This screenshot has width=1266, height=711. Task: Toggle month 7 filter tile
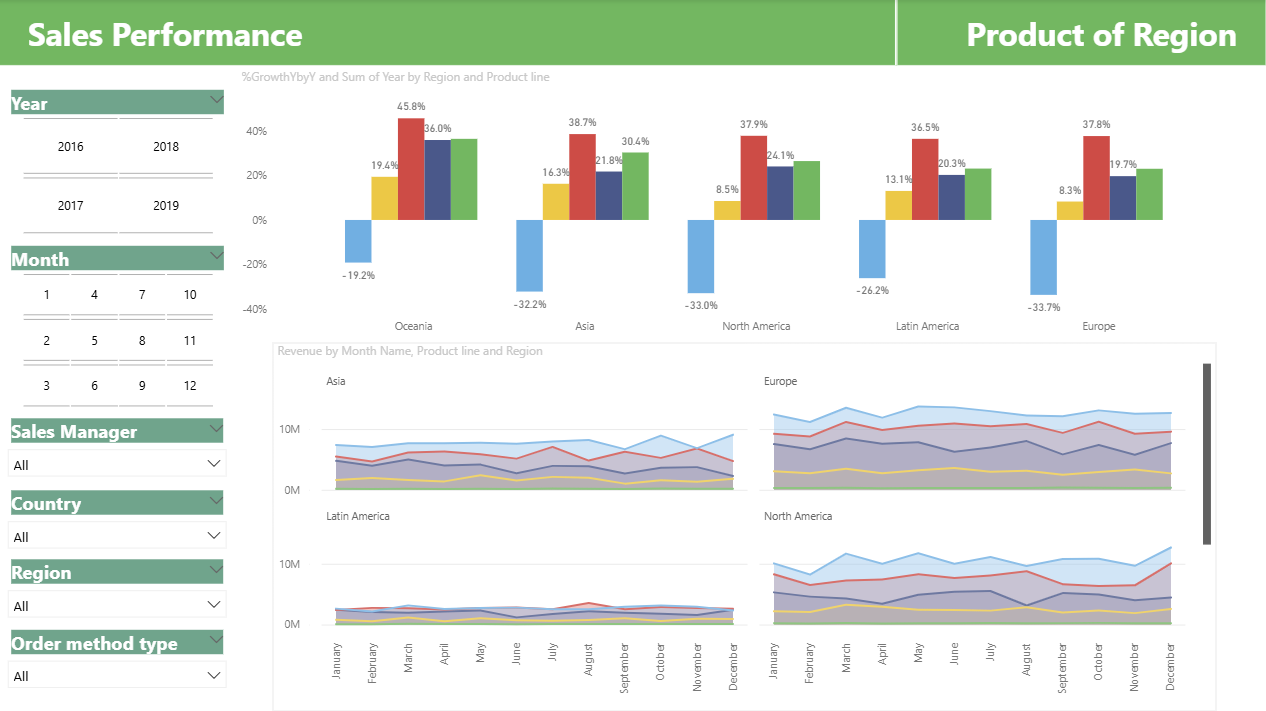point(142,295)
